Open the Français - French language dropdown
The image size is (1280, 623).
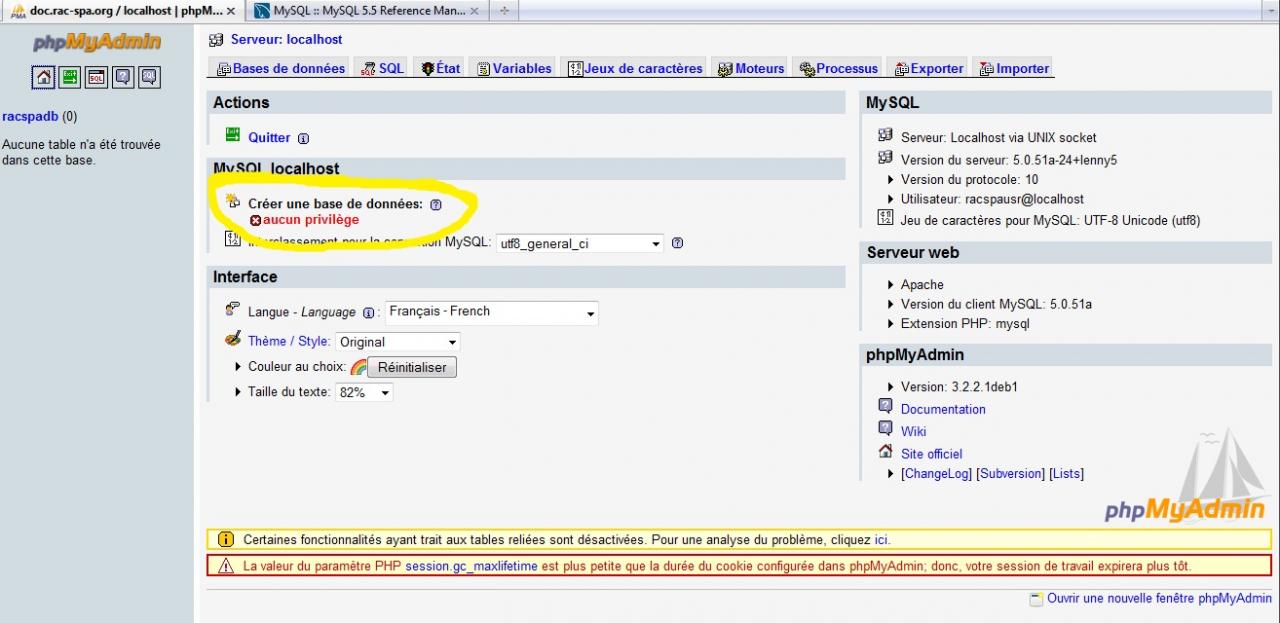(491, 312)
